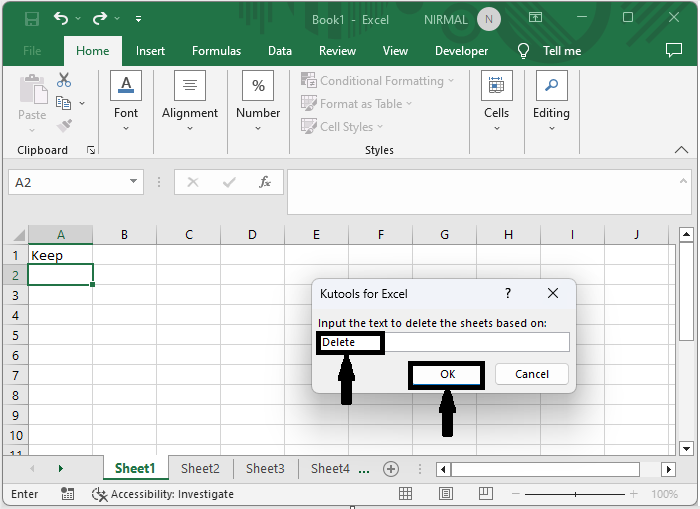The height and width of the screenshot is (509, 700).
Task: Expand the Number group
Action: click(x=258, y=101)
